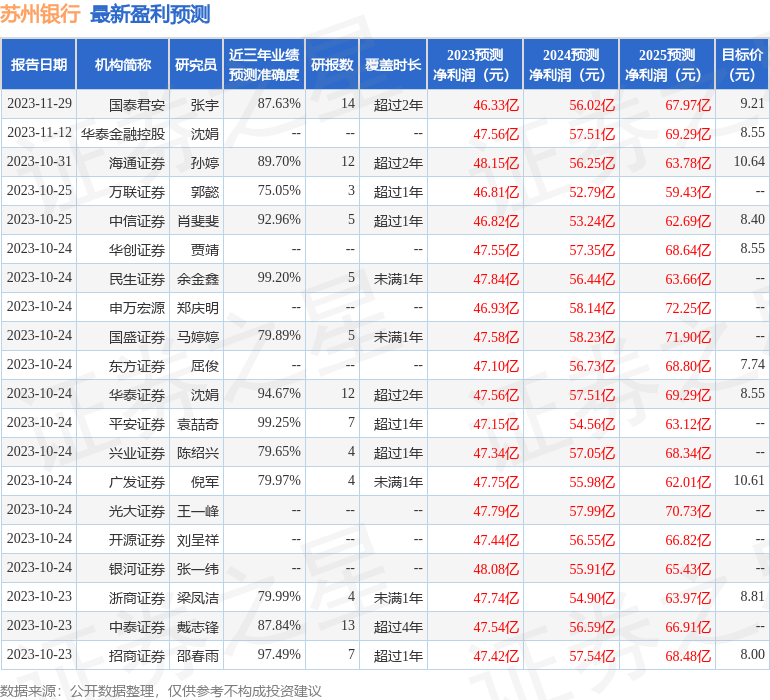The width and height of the screenshot is (770, 700).
Task: Click researcher name 马婷婷
Action: pyautogui.click(x=198, y=336)
